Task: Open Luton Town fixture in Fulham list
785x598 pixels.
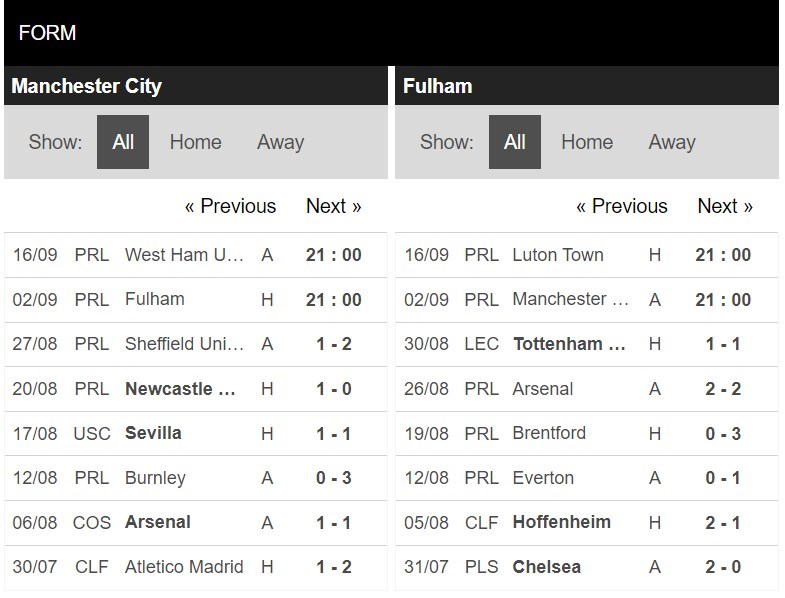Action: tap(587, 255)
